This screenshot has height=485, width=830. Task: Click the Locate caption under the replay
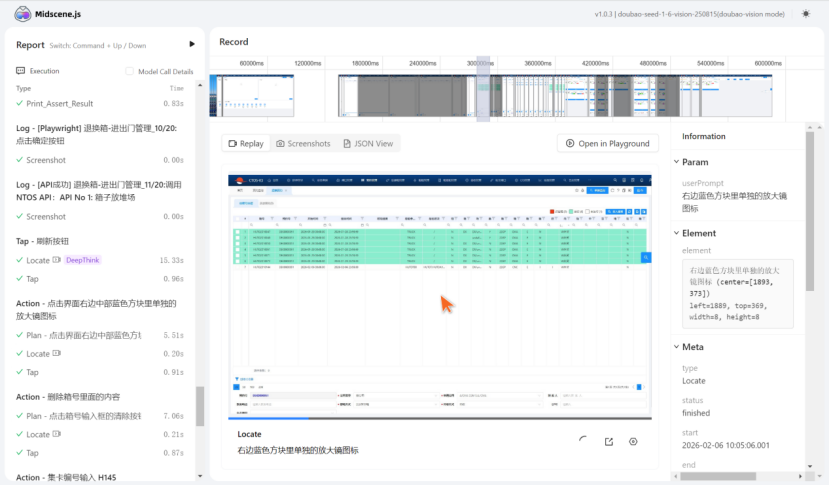[249, 434]
